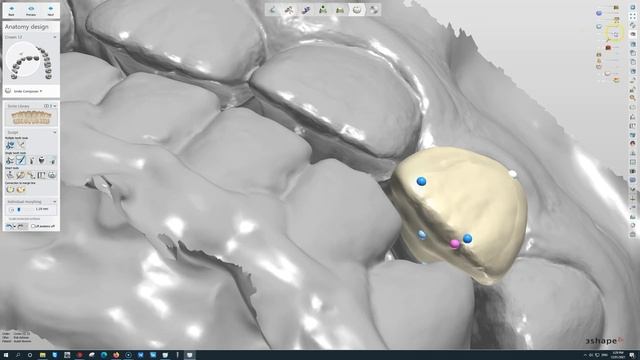Select the first multiple teeth tool icon
Viewport: 640px width, 360px height.
10,145
